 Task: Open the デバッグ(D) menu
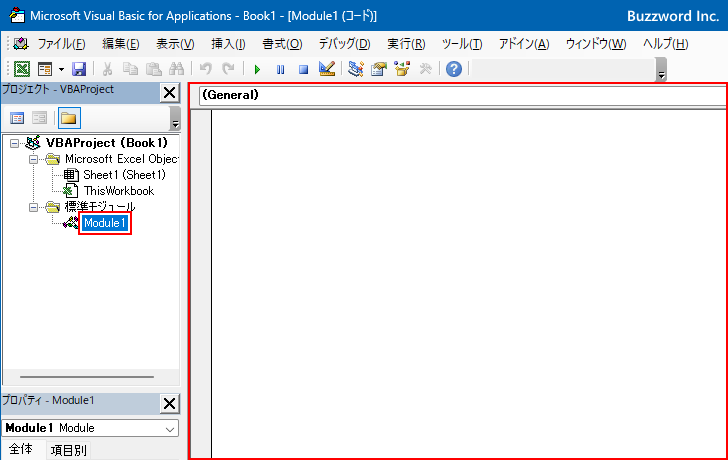[x=344, y=44]
